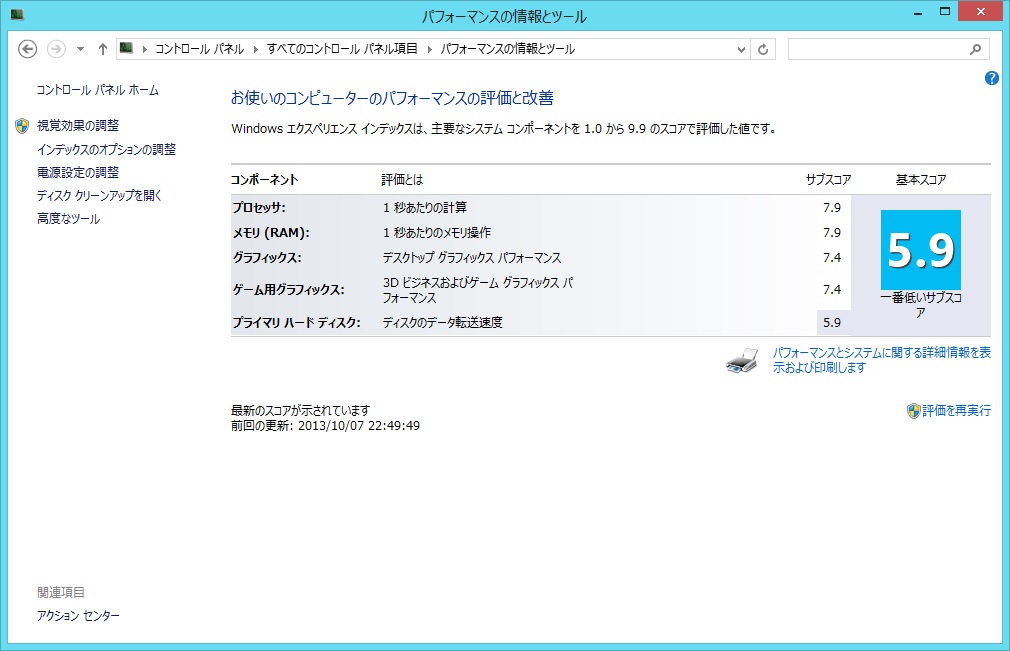This screenshot has width=1010, height=651.
Task: Click the 1 秒あたりの計算 description
Action: [424, 208]
